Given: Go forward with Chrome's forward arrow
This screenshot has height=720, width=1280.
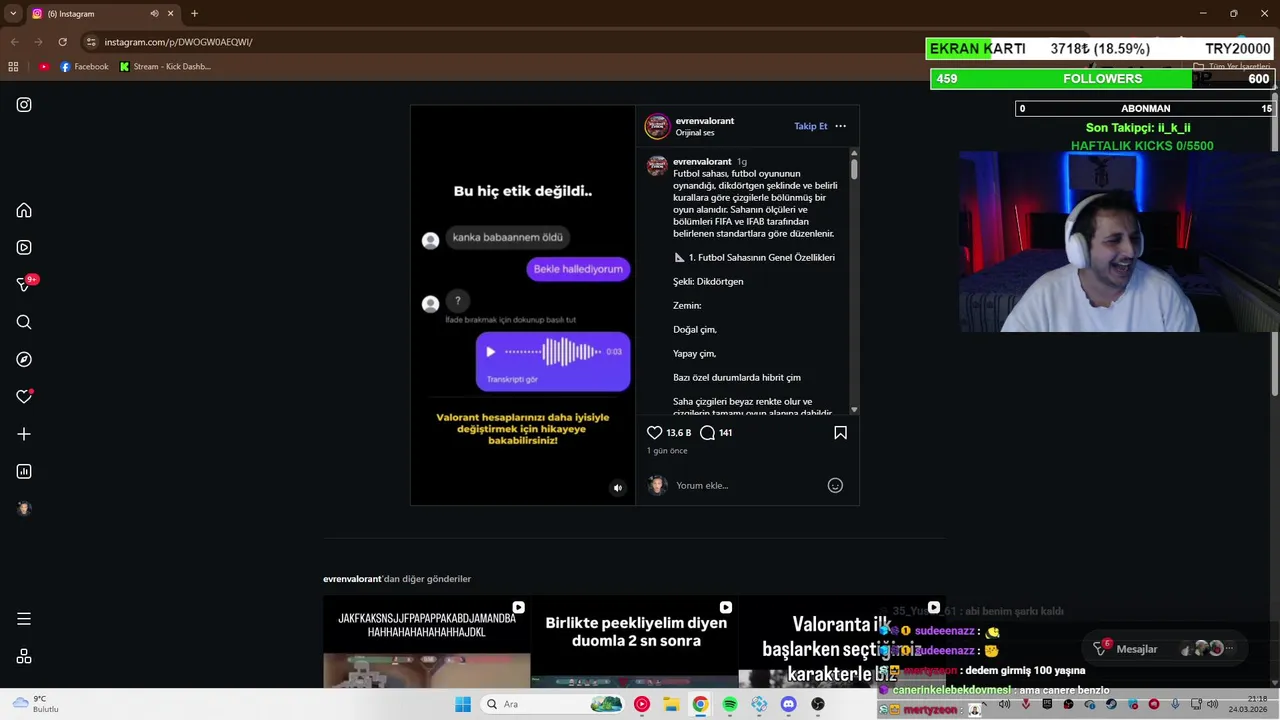Looking at the screenshot, I should (38, 42).
